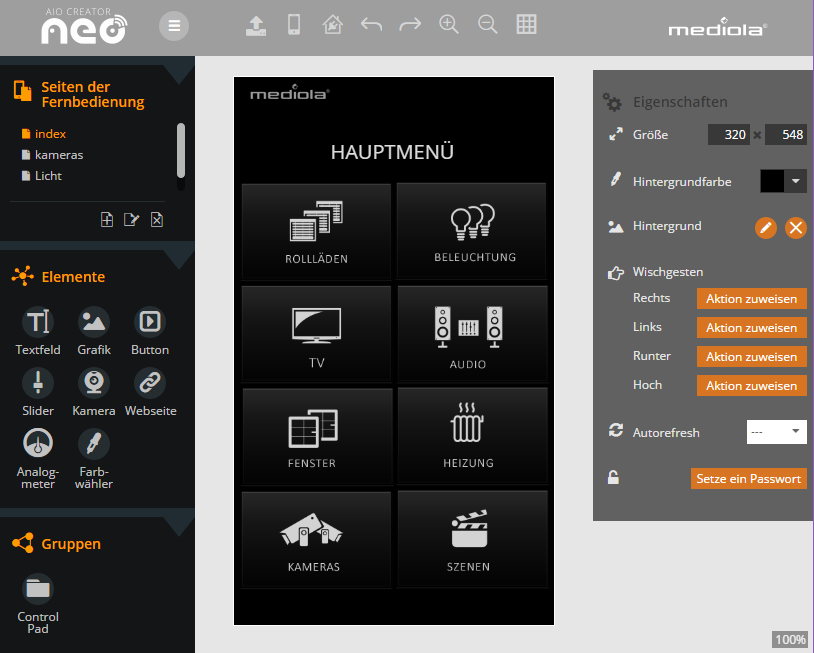Select the Textfeld element icon
814x653 pixels.
(38, 322)
